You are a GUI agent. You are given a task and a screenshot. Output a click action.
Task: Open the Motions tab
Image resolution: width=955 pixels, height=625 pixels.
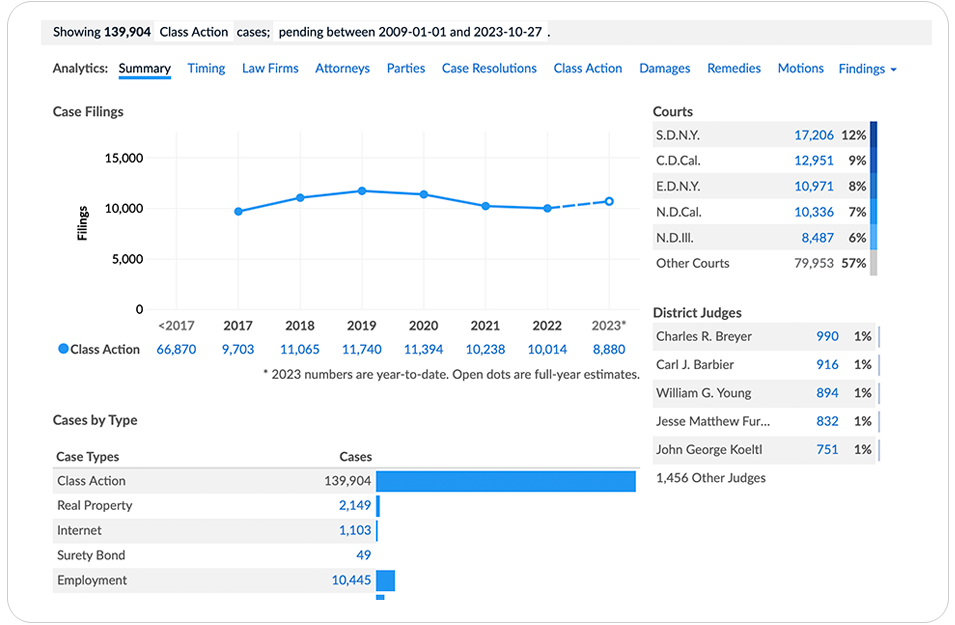pos(800,69)
